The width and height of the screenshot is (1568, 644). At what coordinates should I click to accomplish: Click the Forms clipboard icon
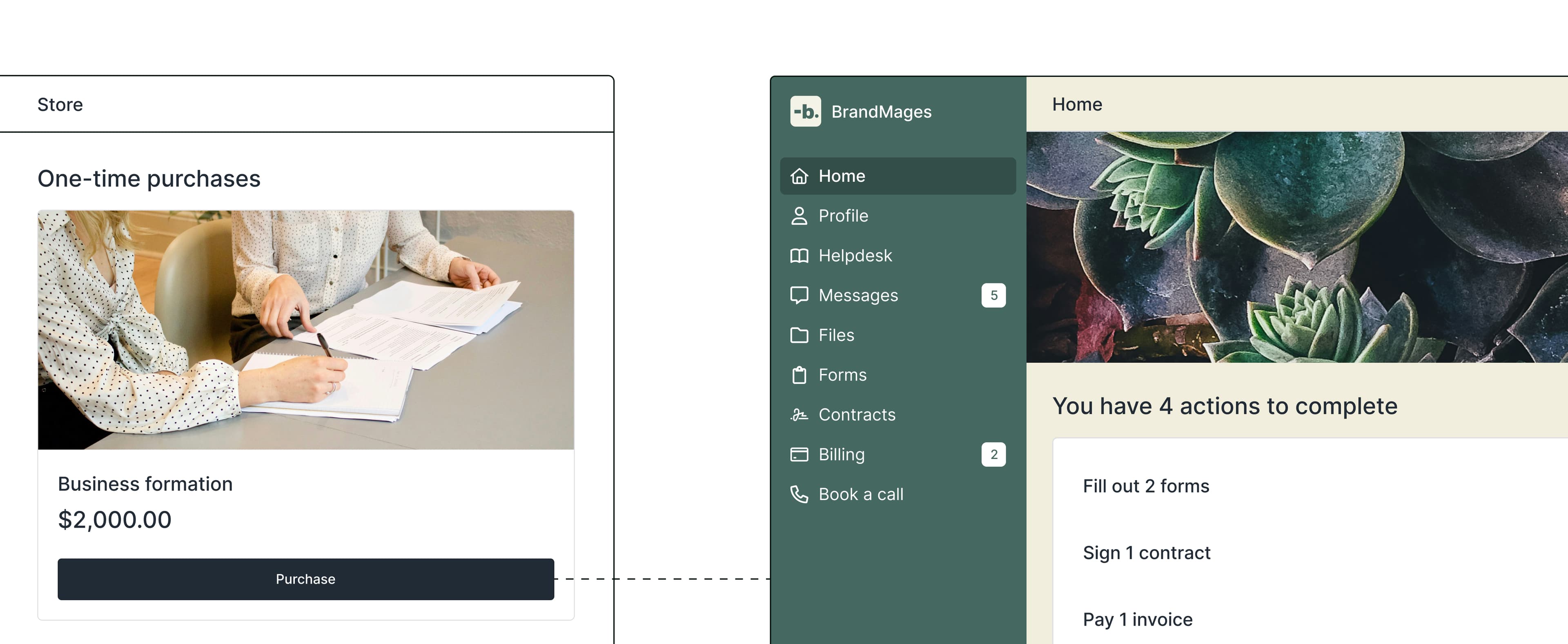coord(799,375)
